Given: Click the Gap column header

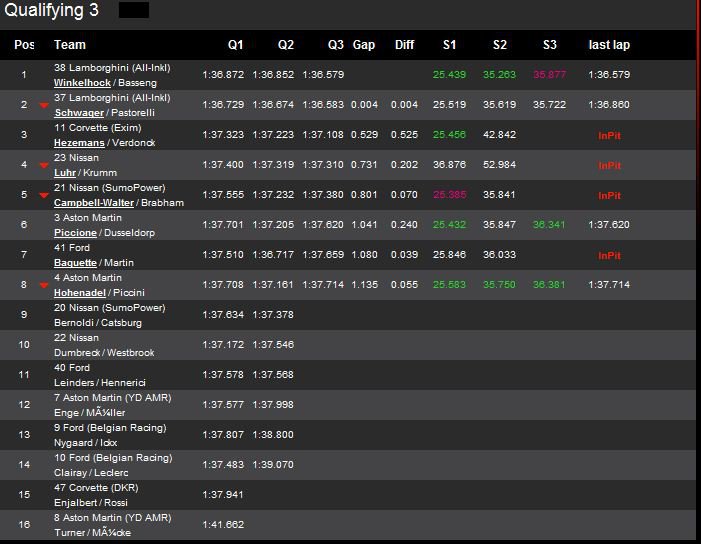Looking at the screenshot, I should tap(364, 45).
